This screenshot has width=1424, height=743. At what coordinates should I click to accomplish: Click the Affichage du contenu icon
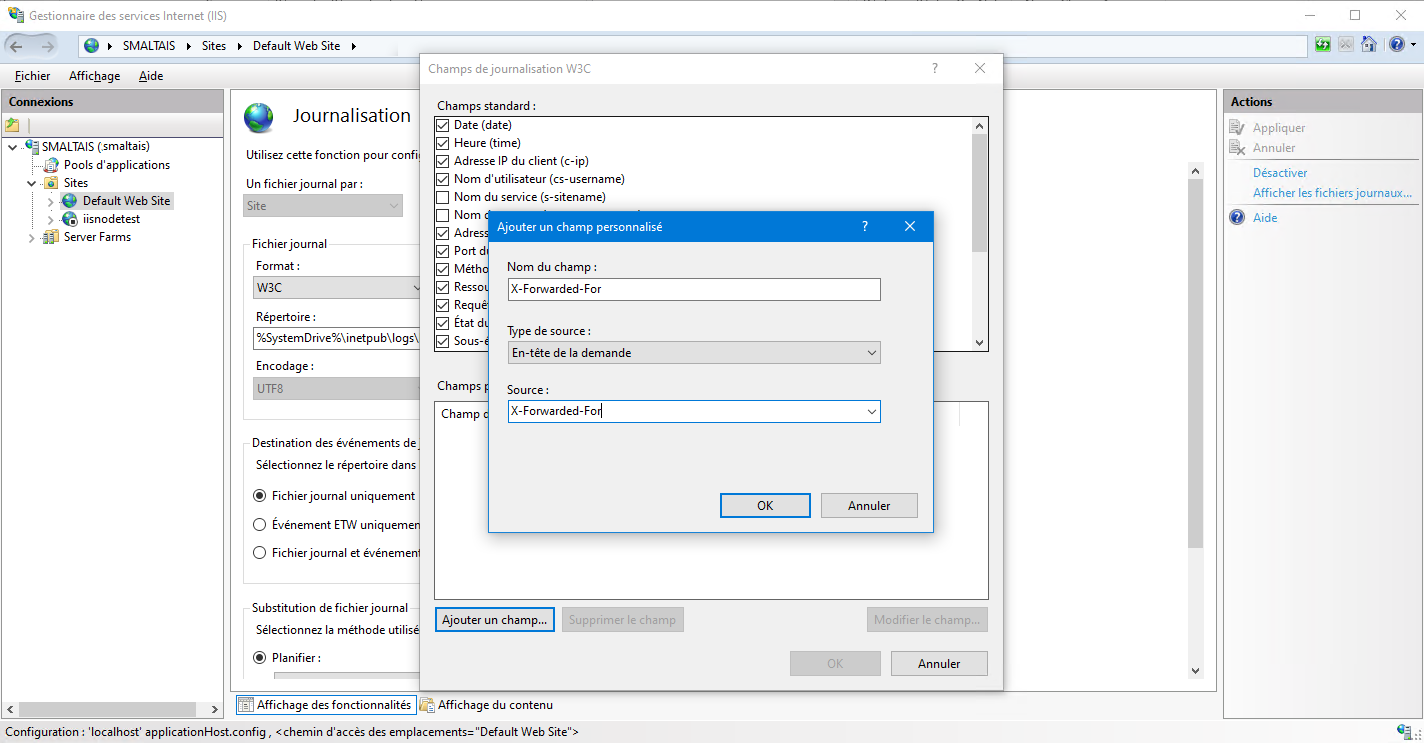[x=427, y=705]
